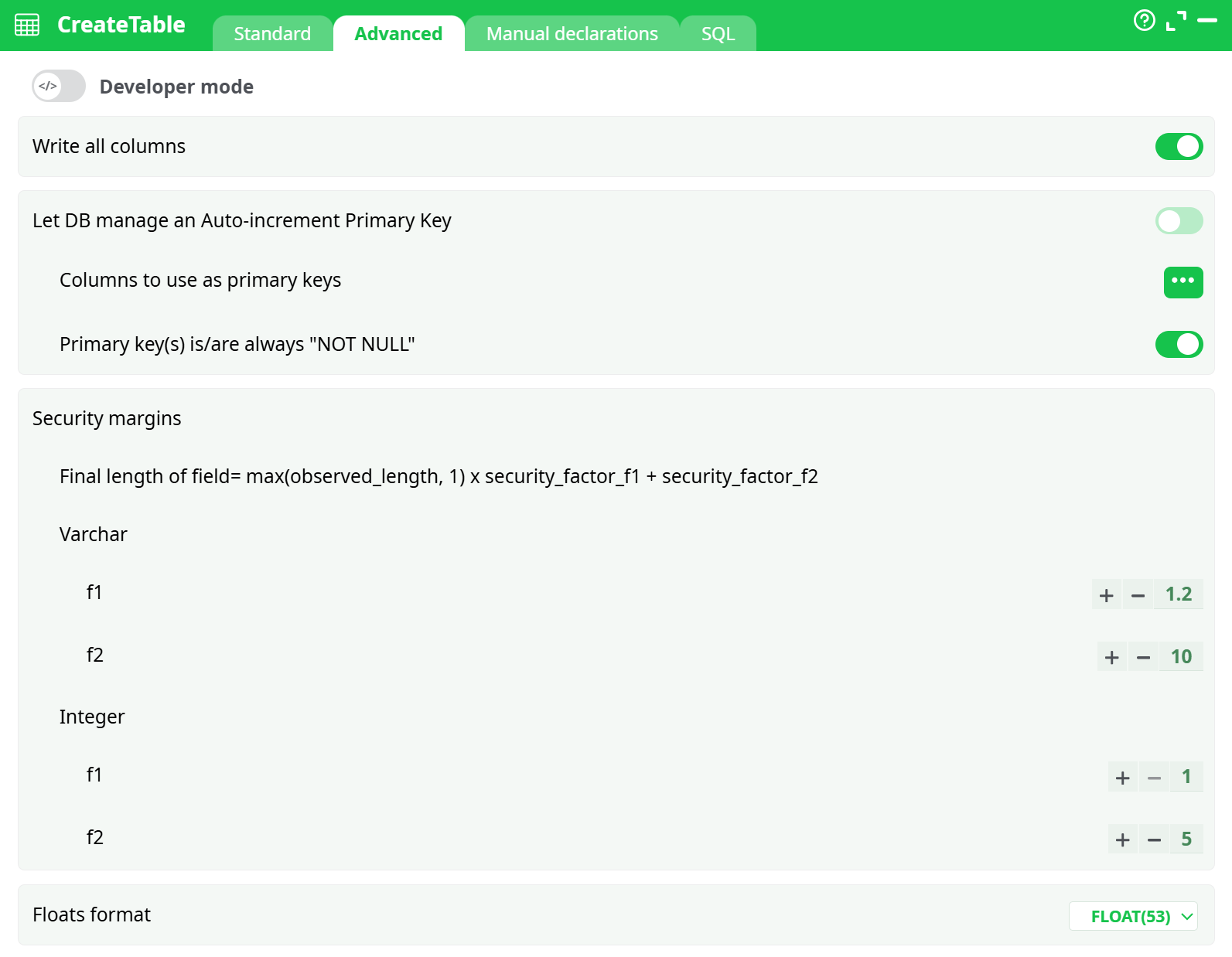This screenshot has height=957, width=1232.
Task: Increase Integer f2 with plus icon
Action: tap(1123, 840)
